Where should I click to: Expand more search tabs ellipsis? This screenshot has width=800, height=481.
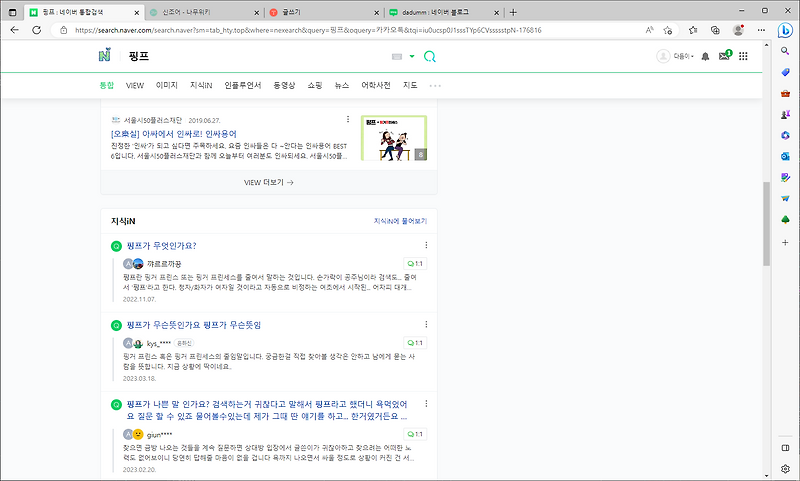point(435,86)
